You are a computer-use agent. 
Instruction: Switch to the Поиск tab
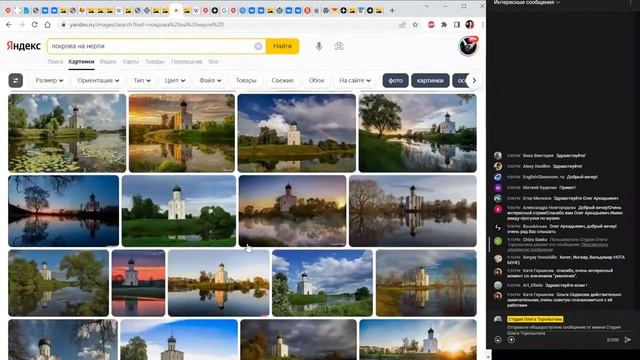(x=55, y=62)
